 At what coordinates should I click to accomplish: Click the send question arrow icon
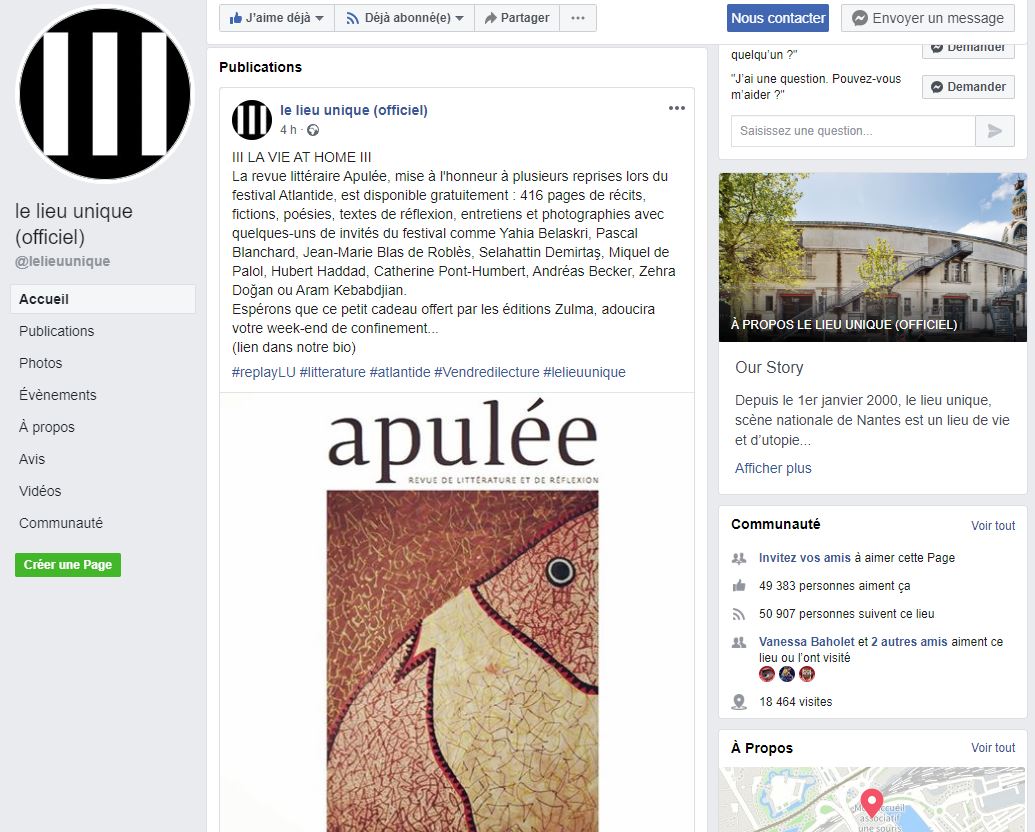tap(995, 131)
